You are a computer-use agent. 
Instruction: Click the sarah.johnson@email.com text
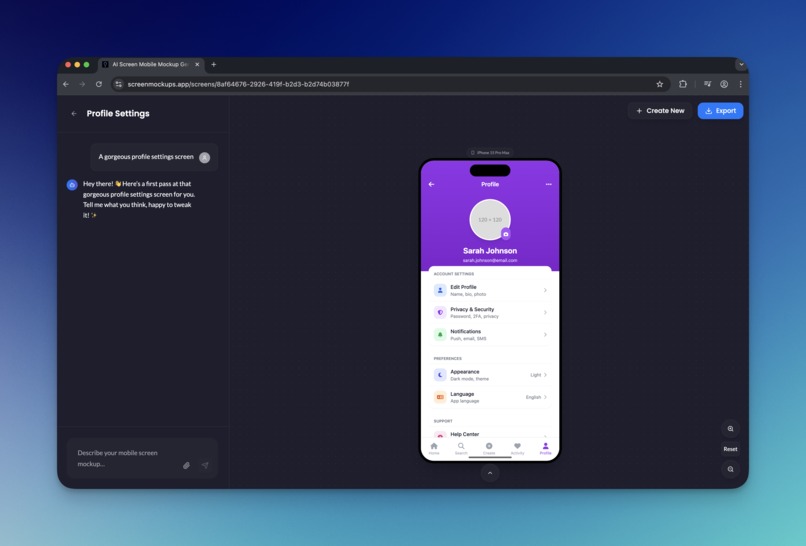click(x=490, y=261)
